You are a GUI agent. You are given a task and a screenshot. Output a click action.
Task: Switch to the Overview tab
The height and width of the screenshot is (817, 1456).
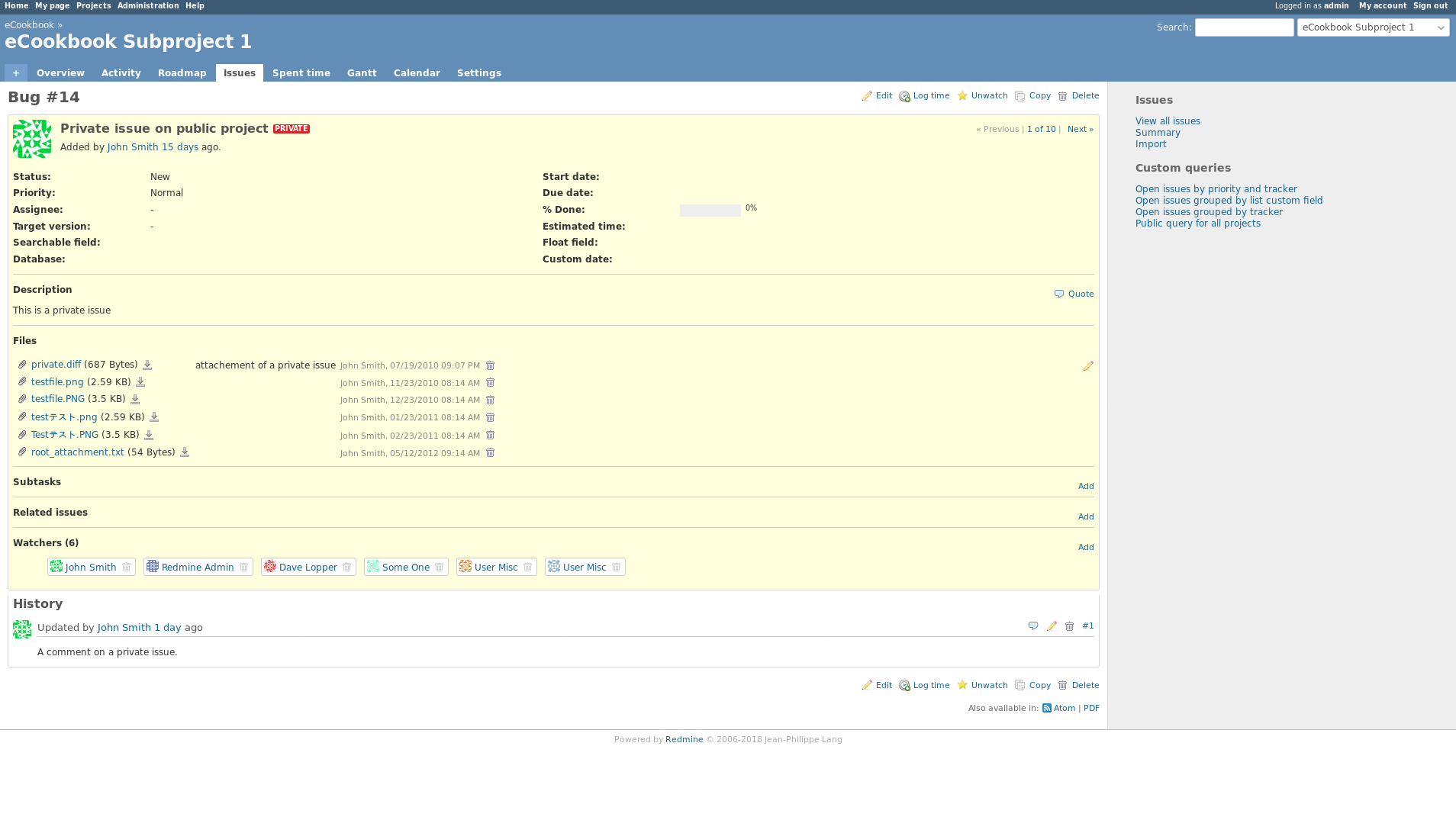[x=60, y=73]
